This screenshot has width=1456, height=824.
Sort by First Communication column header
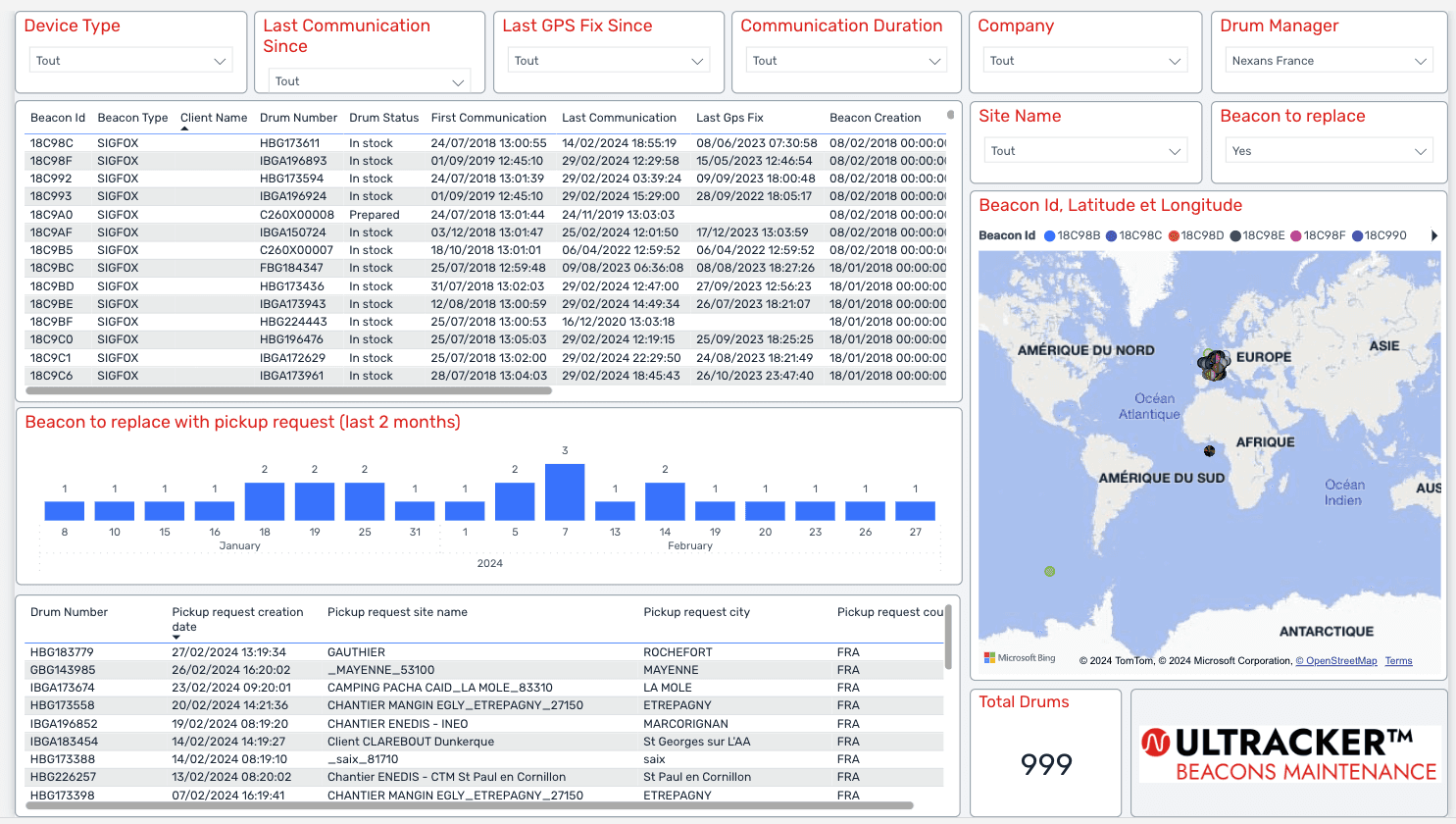pos(488,118)
